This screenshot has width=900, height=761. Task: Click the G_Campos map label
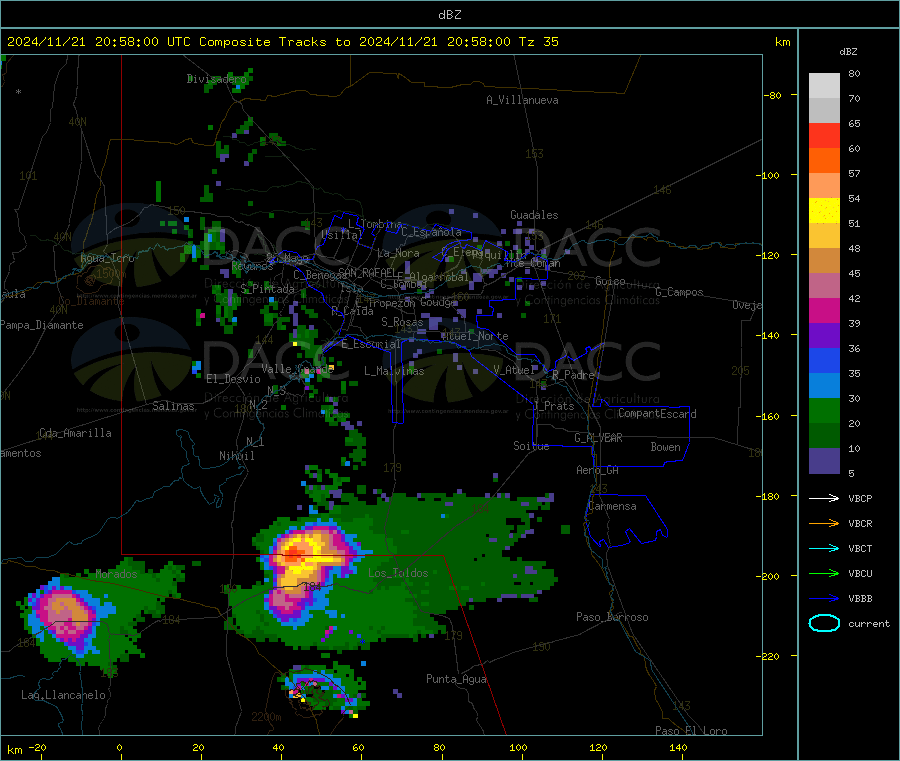pyautogui.click(x=679, y=292)
